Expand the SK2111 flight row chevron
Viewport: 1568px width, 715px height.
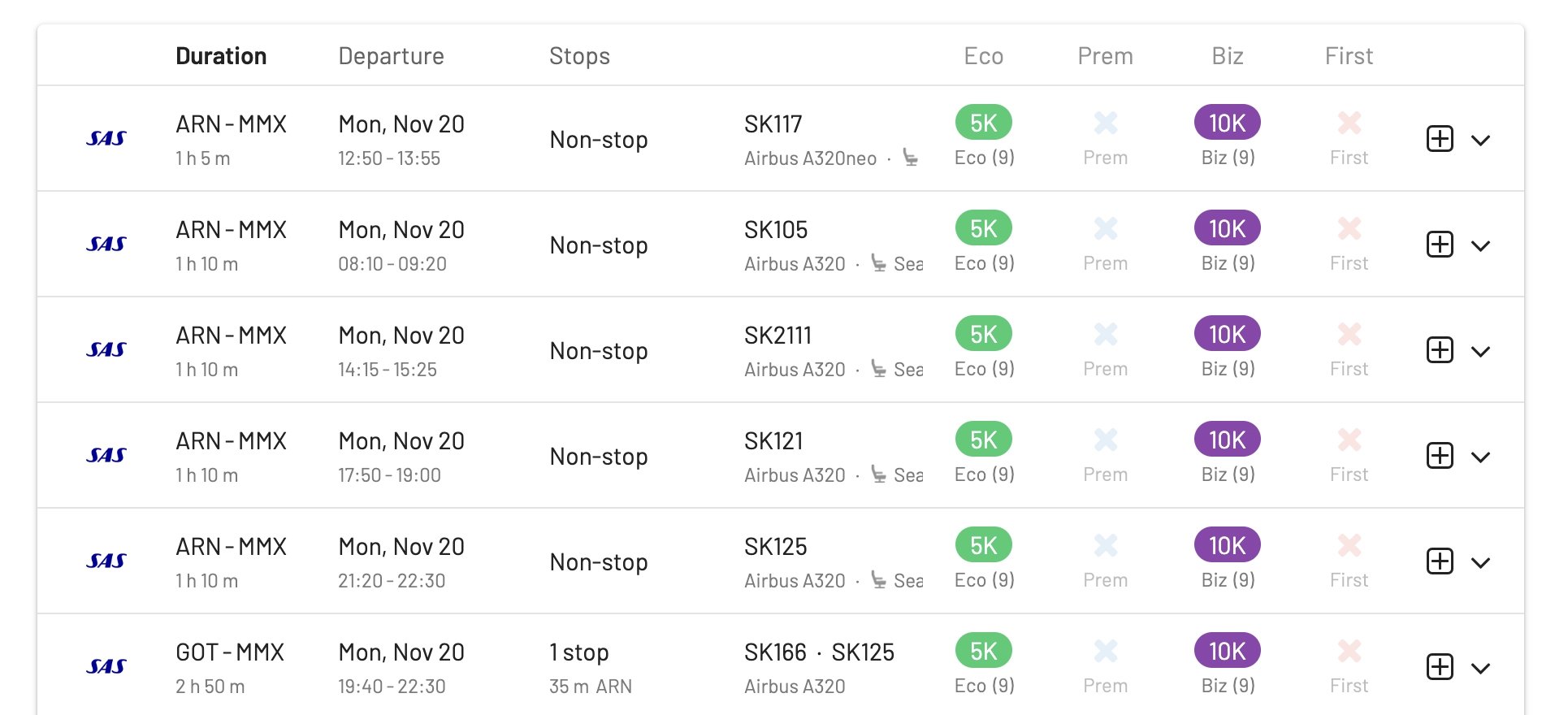pos(1480,352)
